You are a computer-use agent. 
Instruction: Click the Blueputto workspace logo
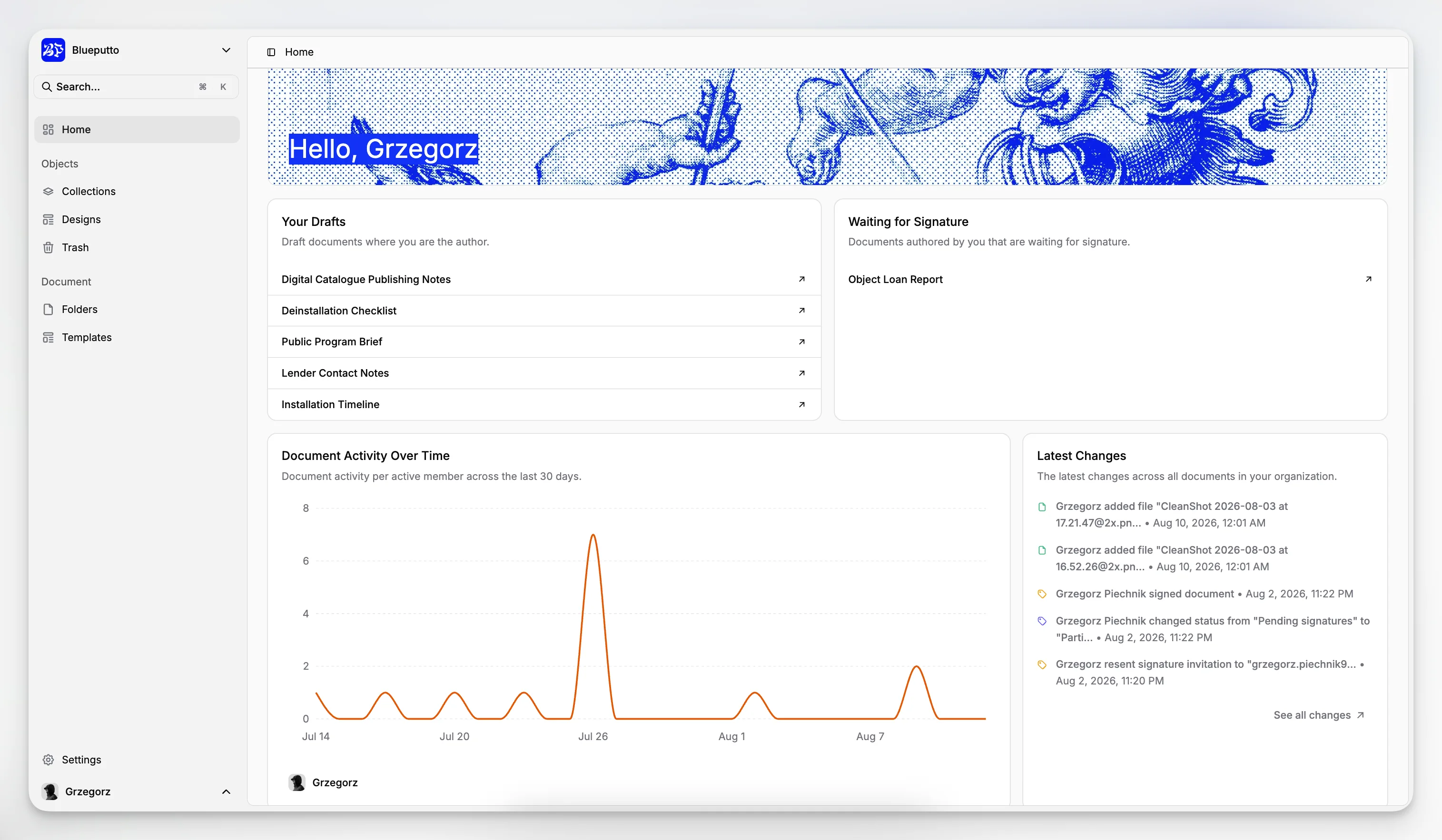pos(53,50)
